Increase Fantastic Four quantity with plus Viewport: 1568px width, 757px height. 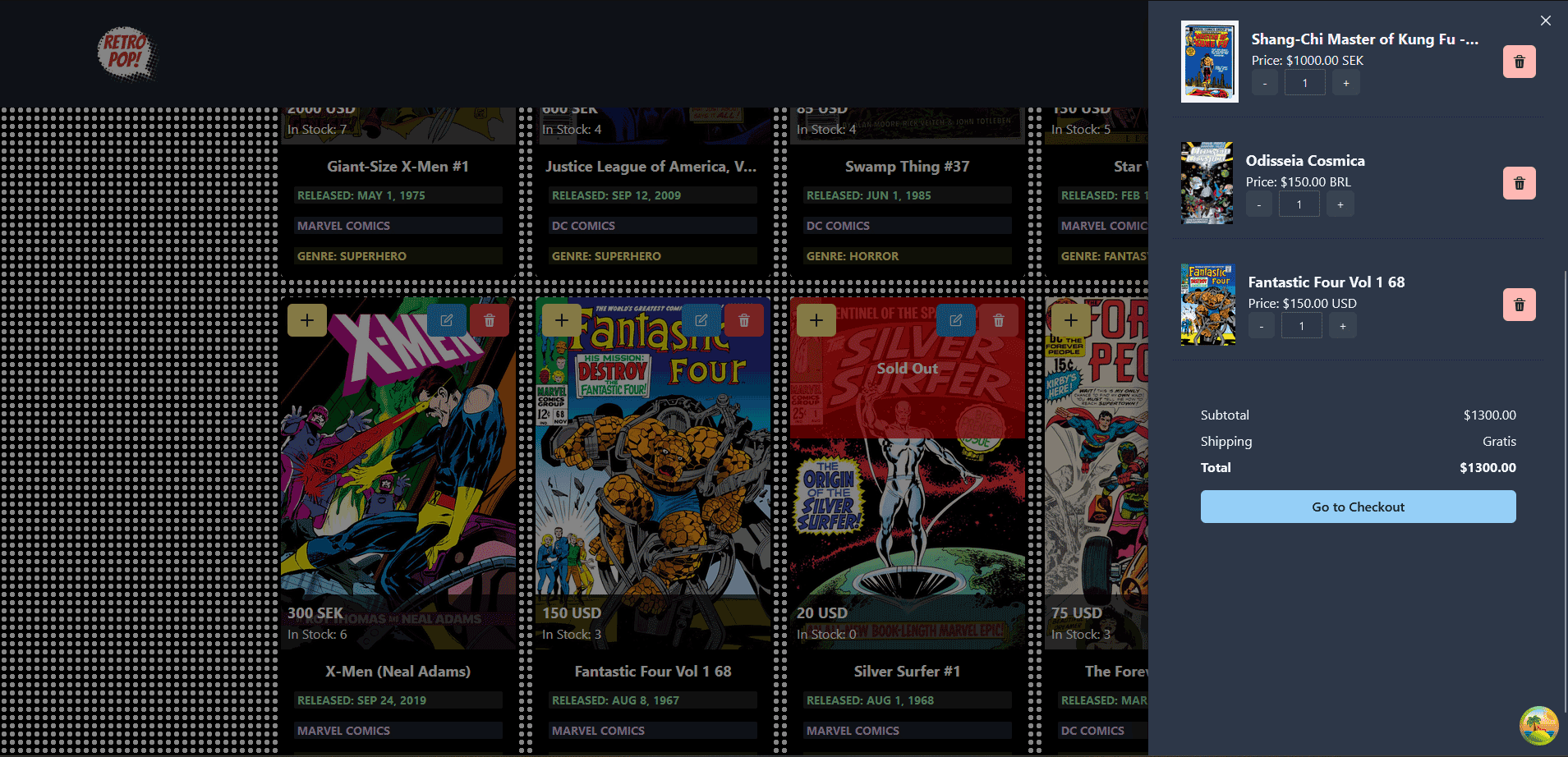coord(1342,325)
